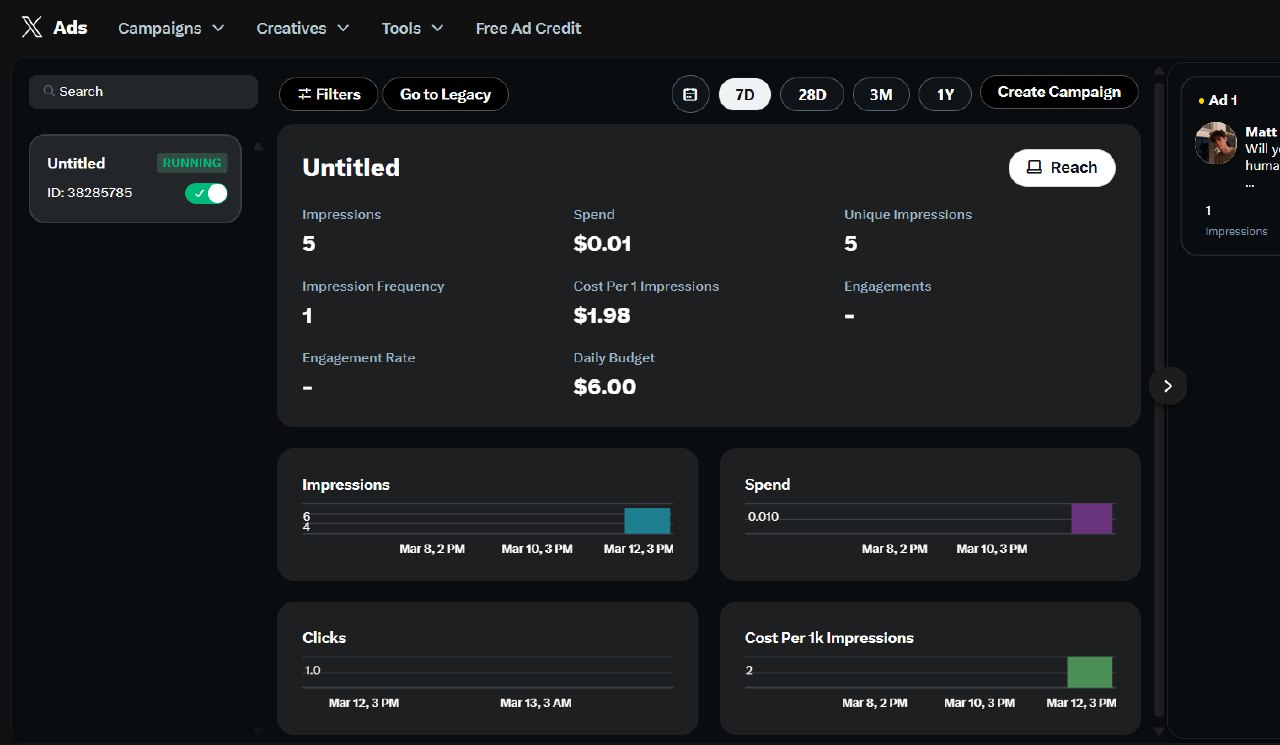The width and height of the screenshot is (1280, 745).
Task: Click the Unique Impressions label
Action: coord(908,215)
